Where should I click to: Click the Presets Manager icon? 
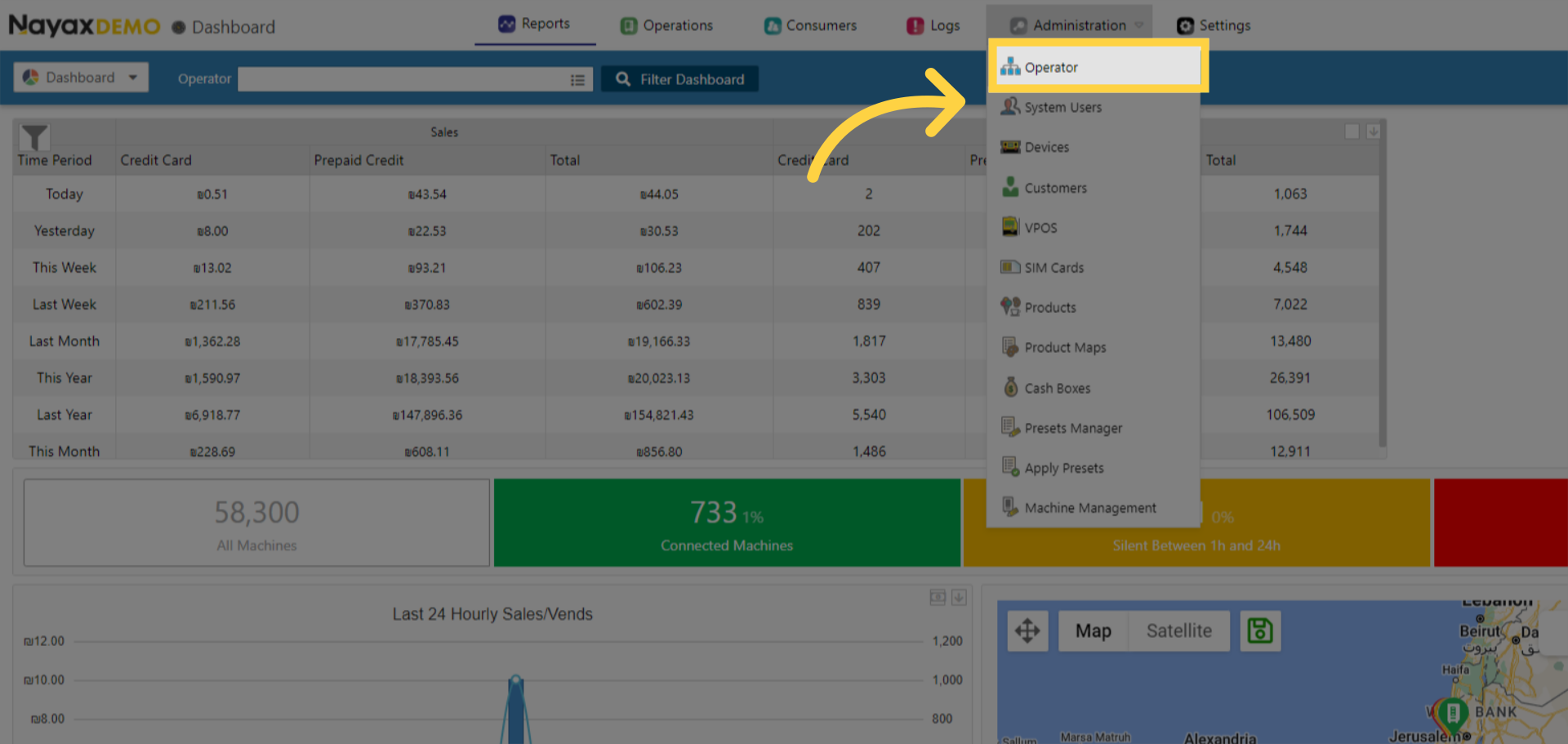pyautogui.click(x=1010, y=426)
